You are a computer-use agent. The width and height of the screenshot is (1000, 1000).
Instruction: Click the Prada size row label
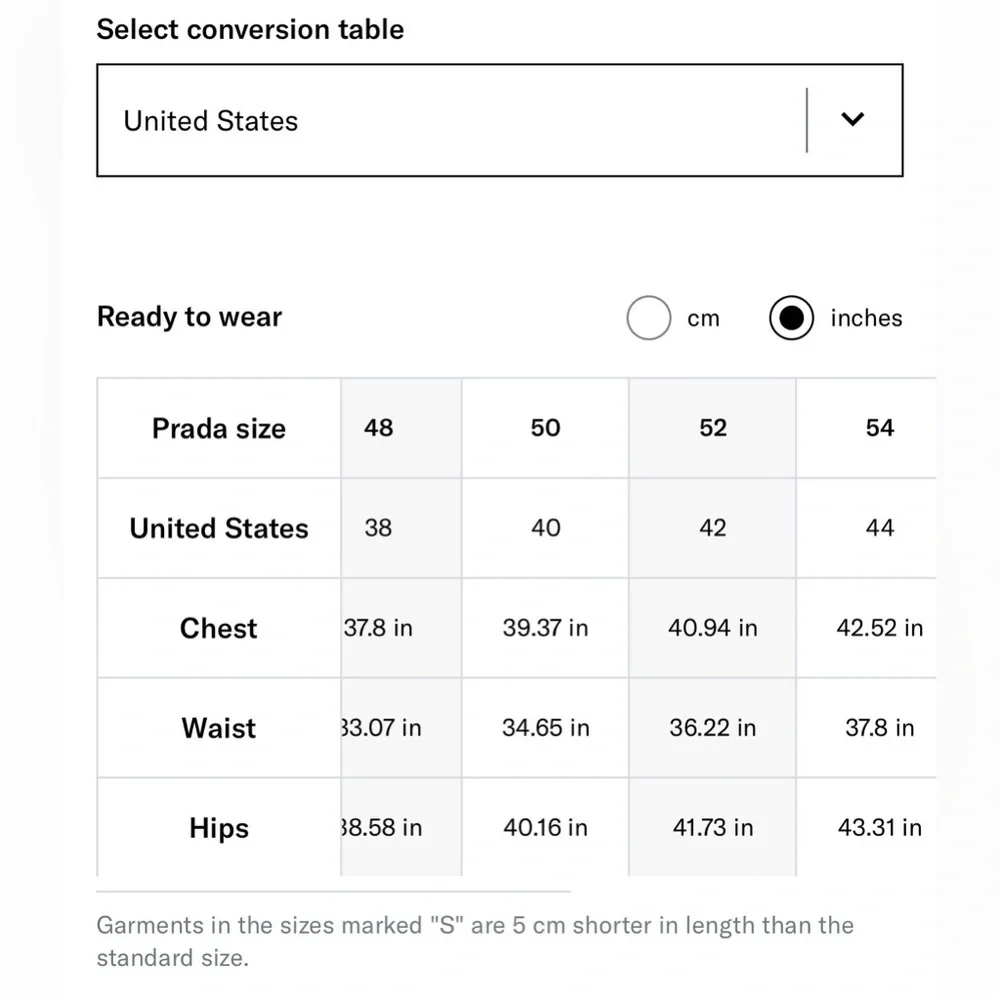[219, 428]
